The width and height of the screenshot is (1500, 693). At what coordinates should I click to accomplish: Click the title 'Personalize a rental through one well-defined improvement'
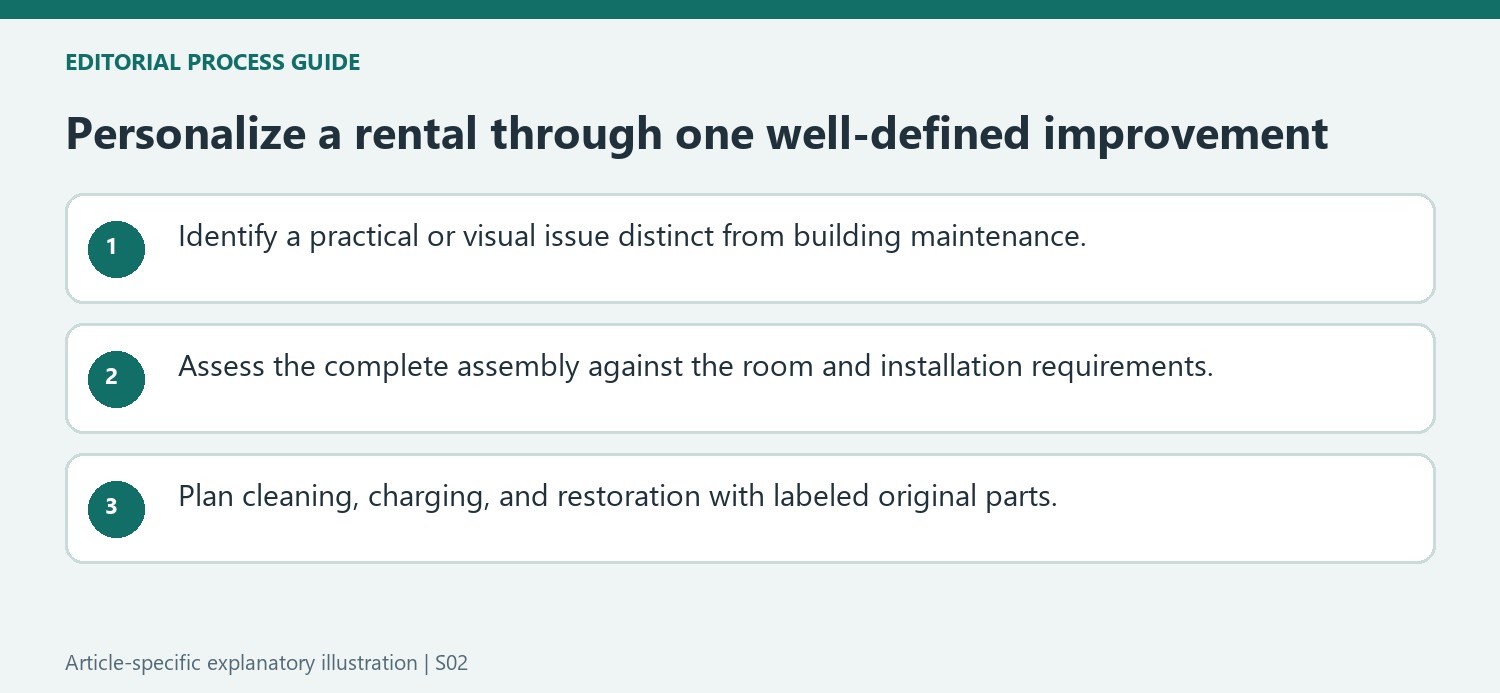(x=697, y=134)
